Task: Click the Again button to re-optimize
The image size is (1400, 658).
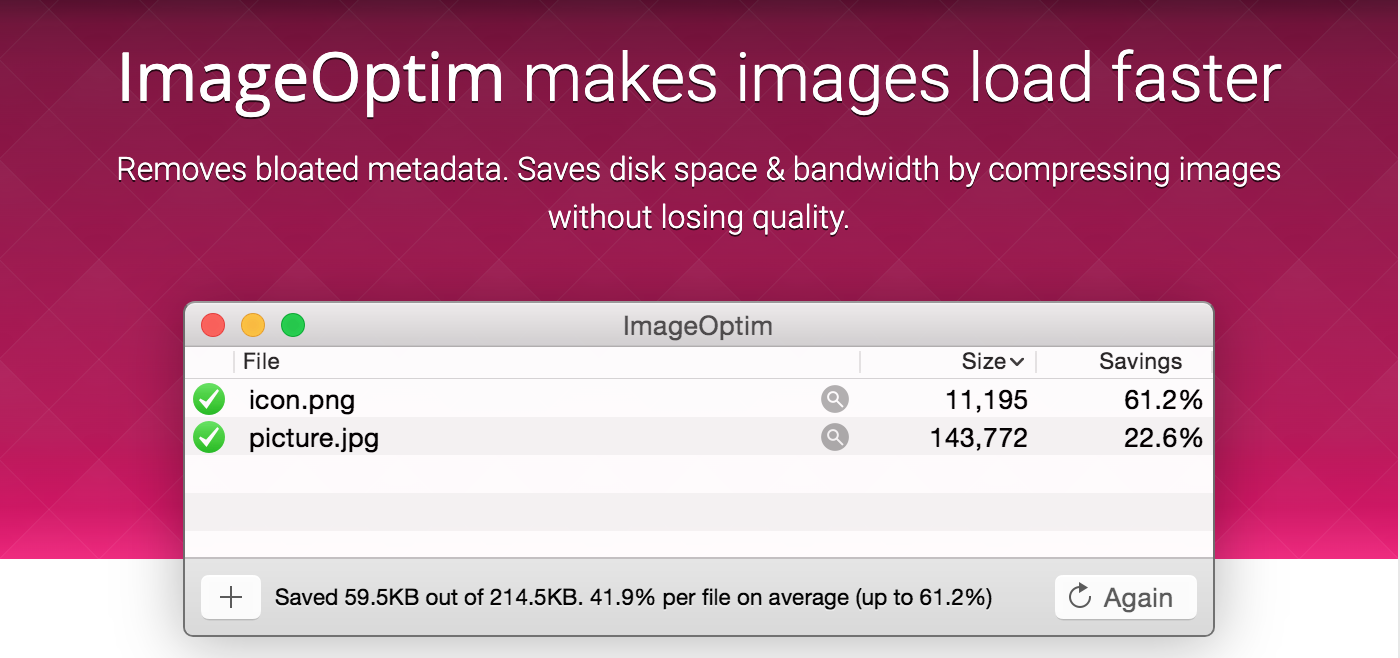Action: click(1125, 597)
